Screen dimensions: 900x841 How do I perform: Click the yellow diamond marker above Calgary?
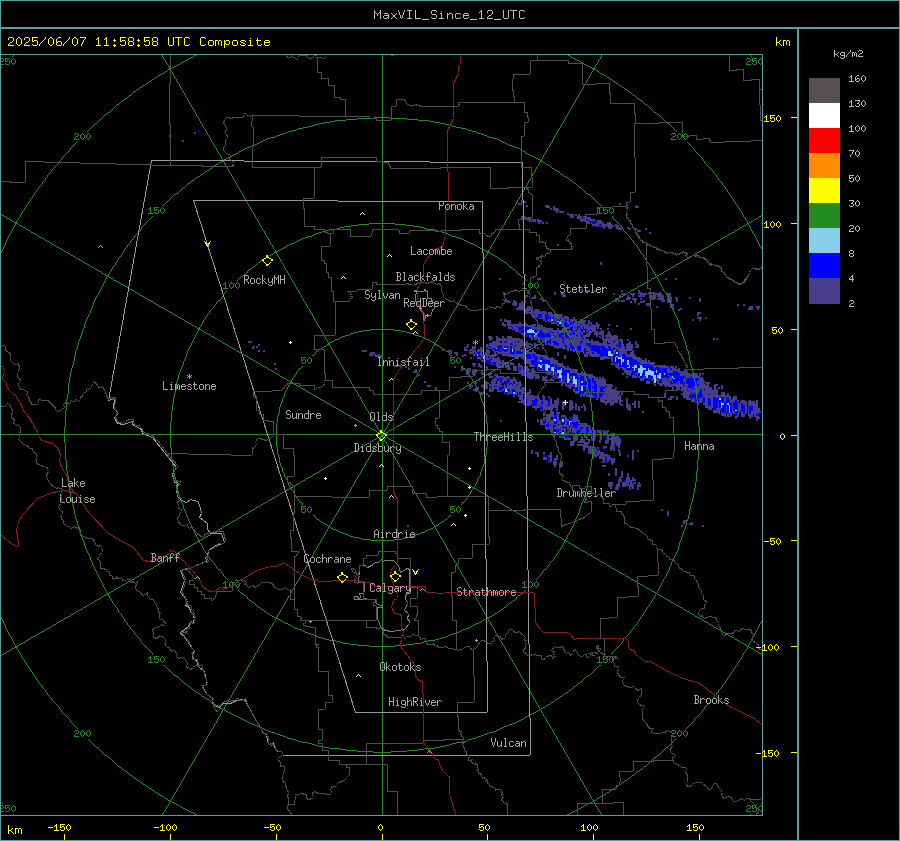coord(395,576)
